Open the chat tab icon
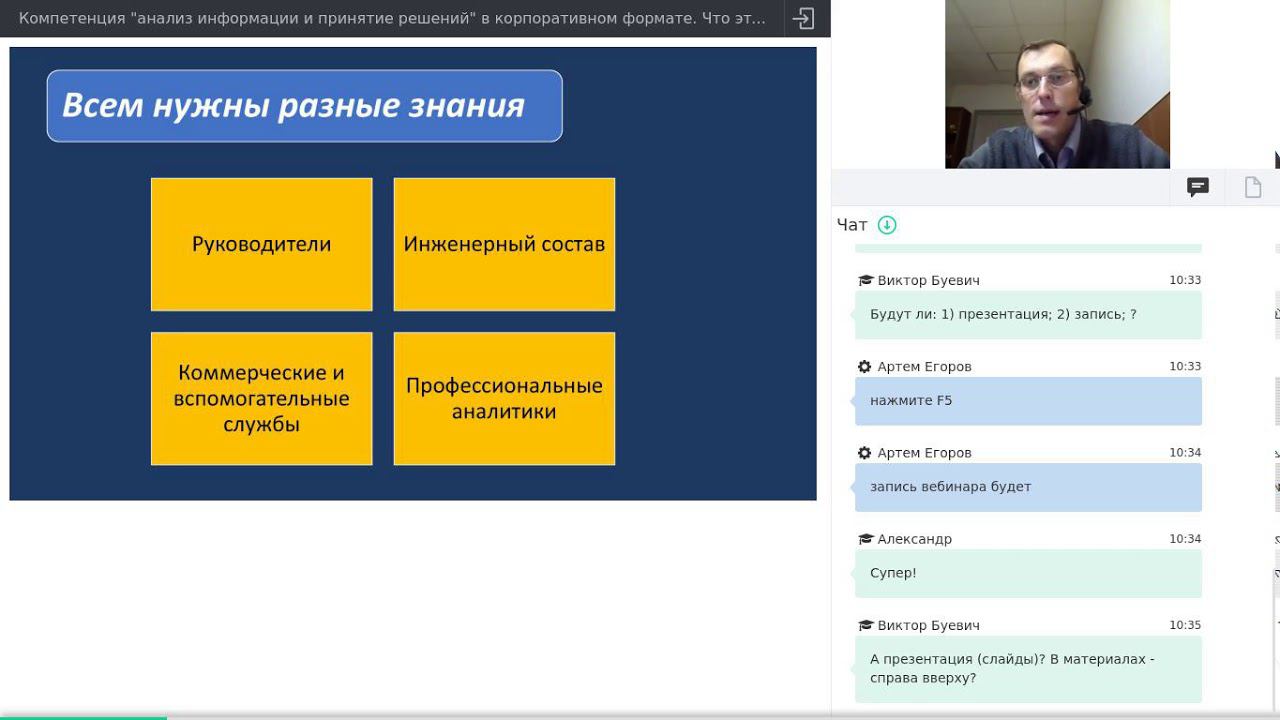Viewport: 1280px width, 720px height. 1198,187
